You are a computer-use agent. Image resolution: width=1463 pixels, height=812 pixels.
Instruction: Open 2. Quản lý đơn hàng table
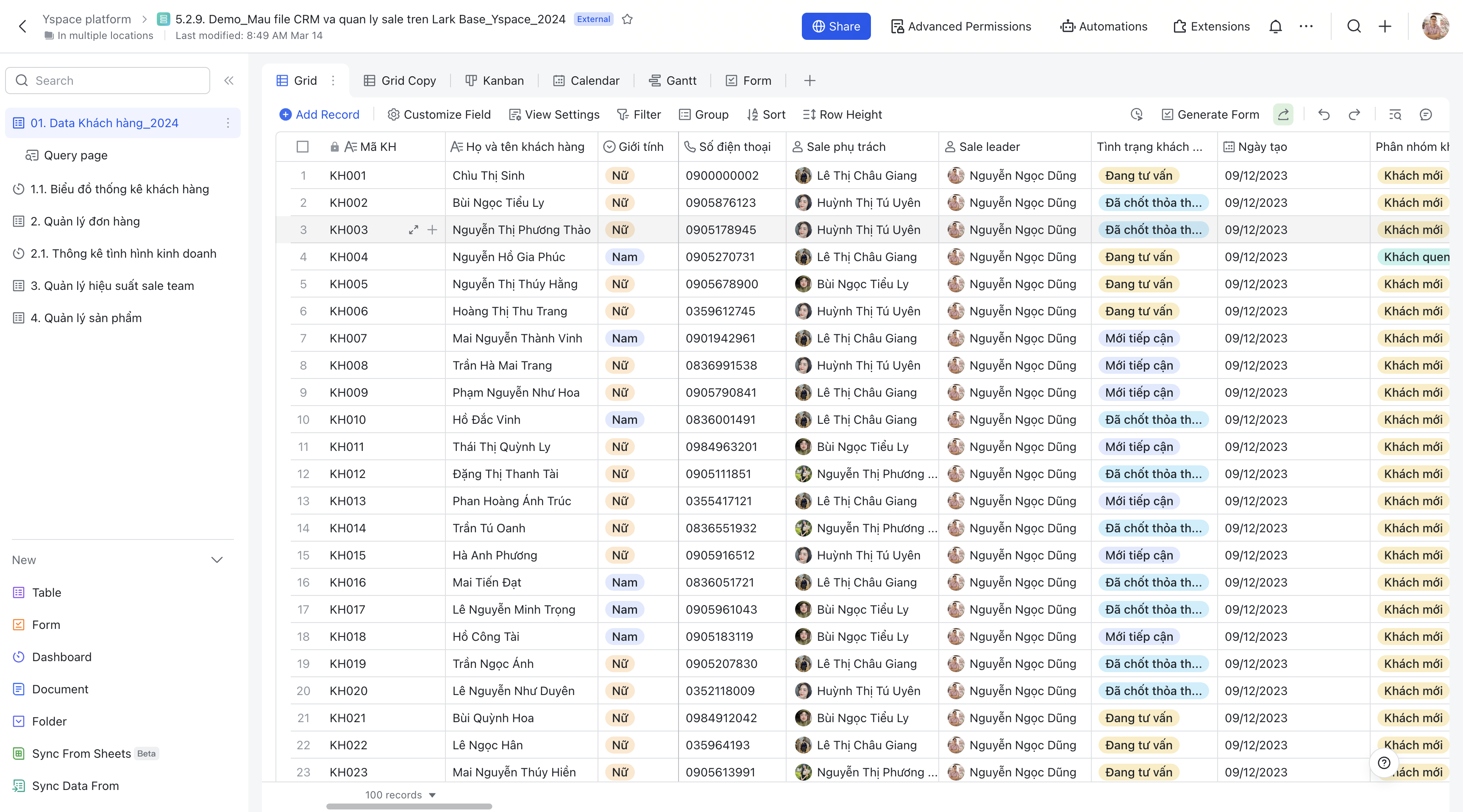pyautogui.click(x=76, y=222)
